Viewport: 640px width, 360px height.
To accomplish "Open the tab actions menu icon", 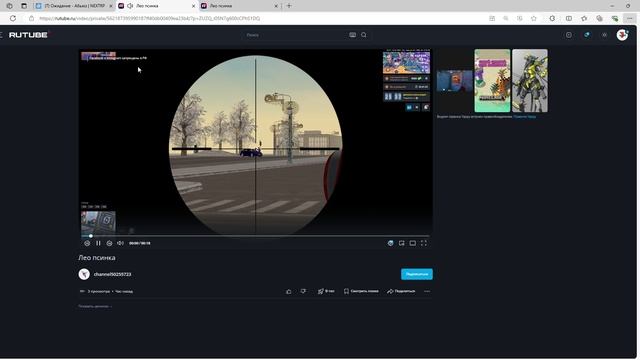I will coord(24,6).
